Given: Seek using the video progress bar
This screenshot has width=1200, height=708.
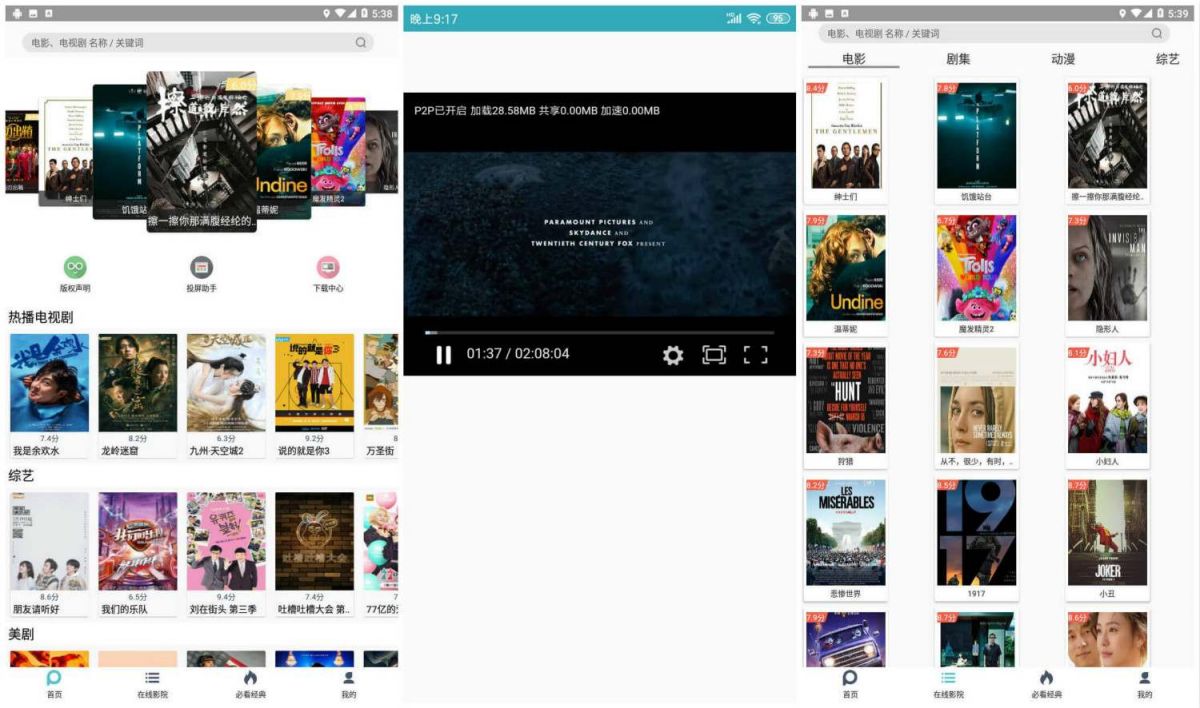Looking at the screenshot, I should [599, 332].
